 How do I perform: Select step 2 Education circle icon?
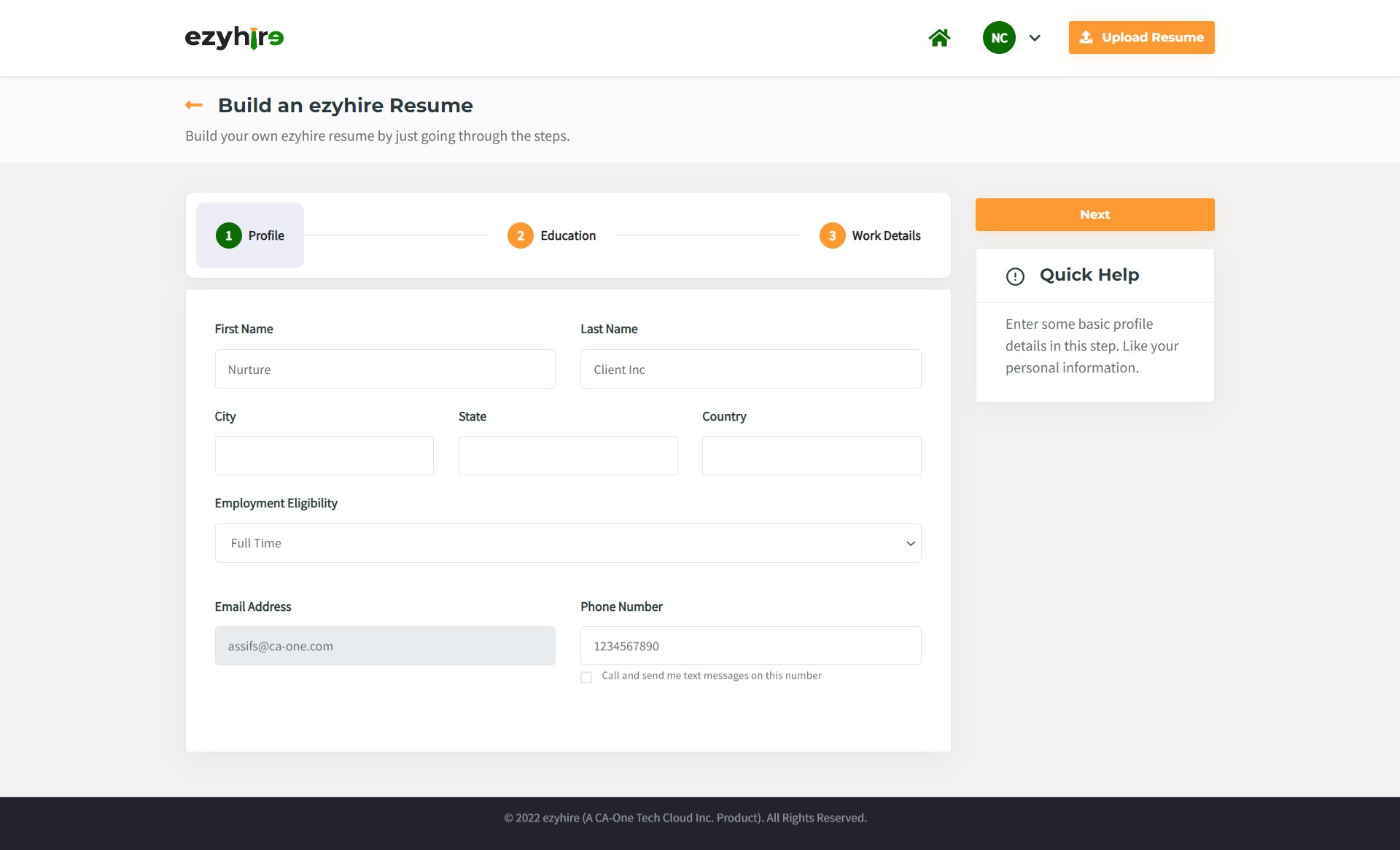coord(520,235)
